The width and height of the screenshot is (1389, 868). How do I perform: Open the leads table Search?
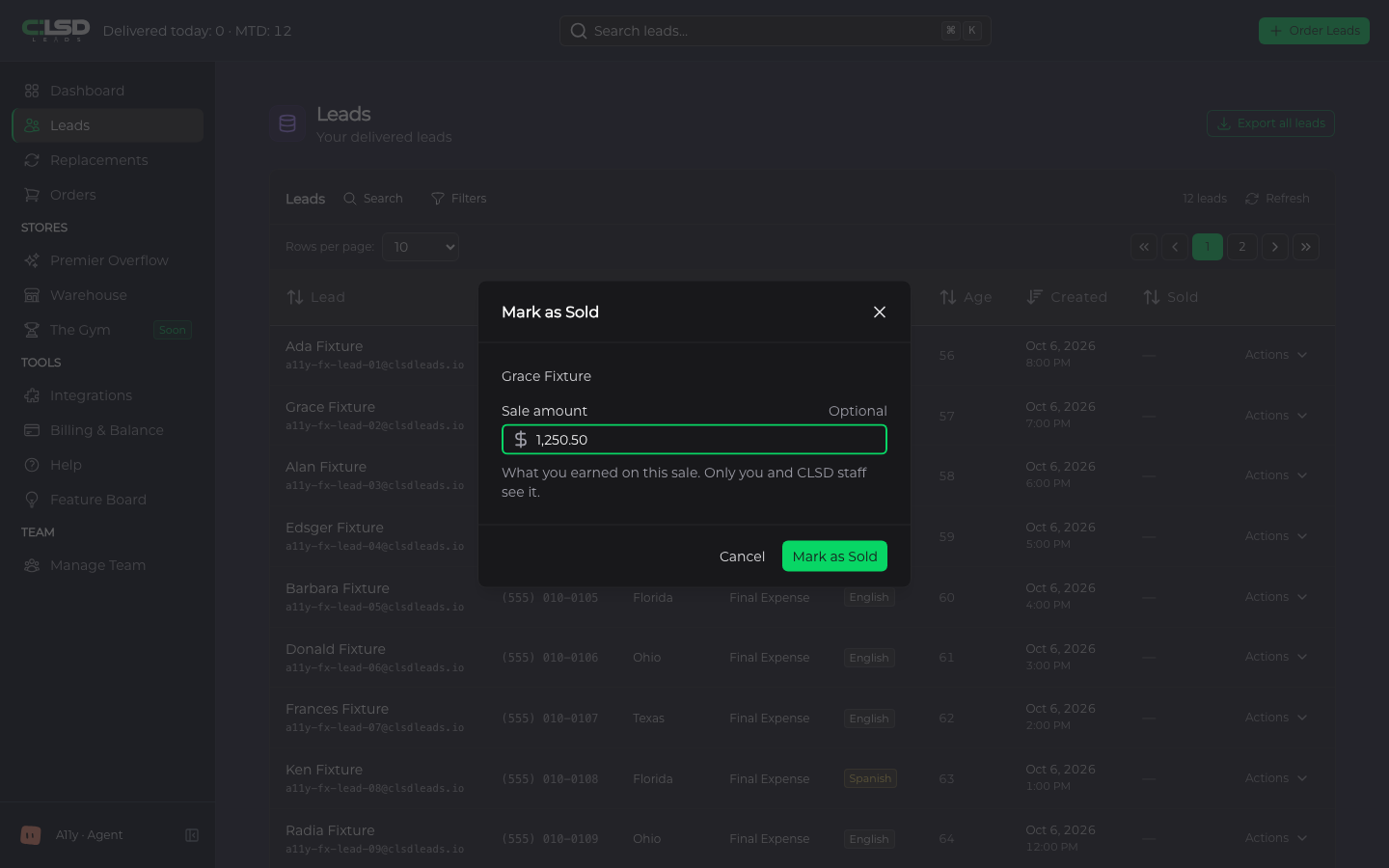tap(373, 199)
